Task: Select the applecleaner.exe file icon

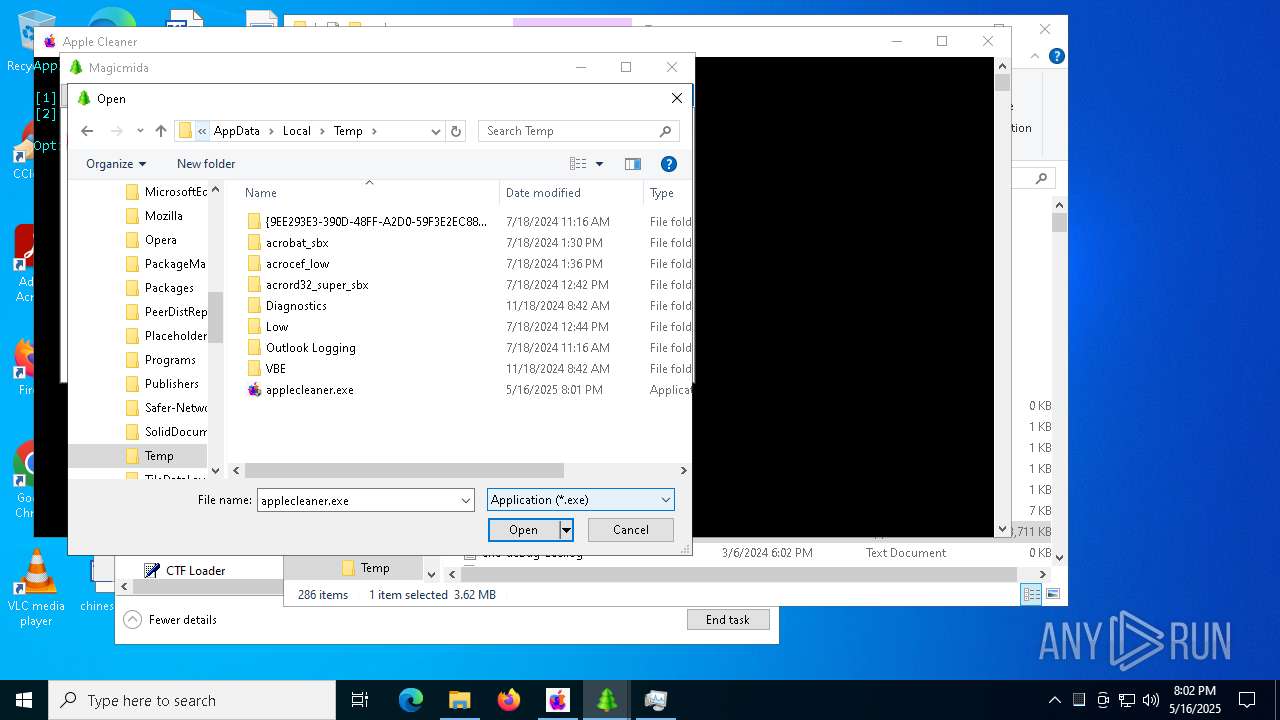Action: pos(254,390)
